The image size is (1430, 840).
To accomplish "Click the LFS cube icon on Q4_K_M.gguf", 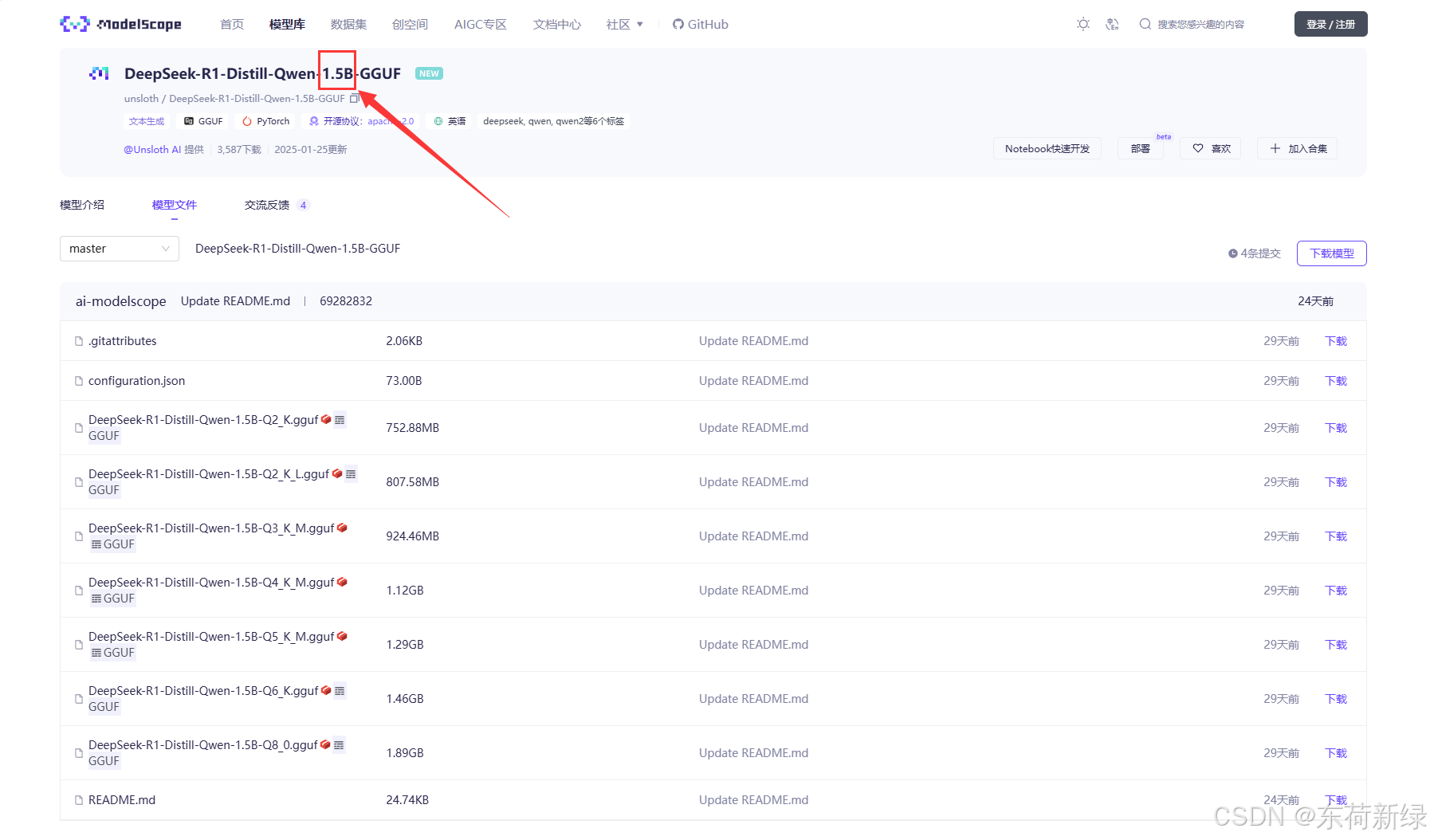I will click(x=342, y=582).
